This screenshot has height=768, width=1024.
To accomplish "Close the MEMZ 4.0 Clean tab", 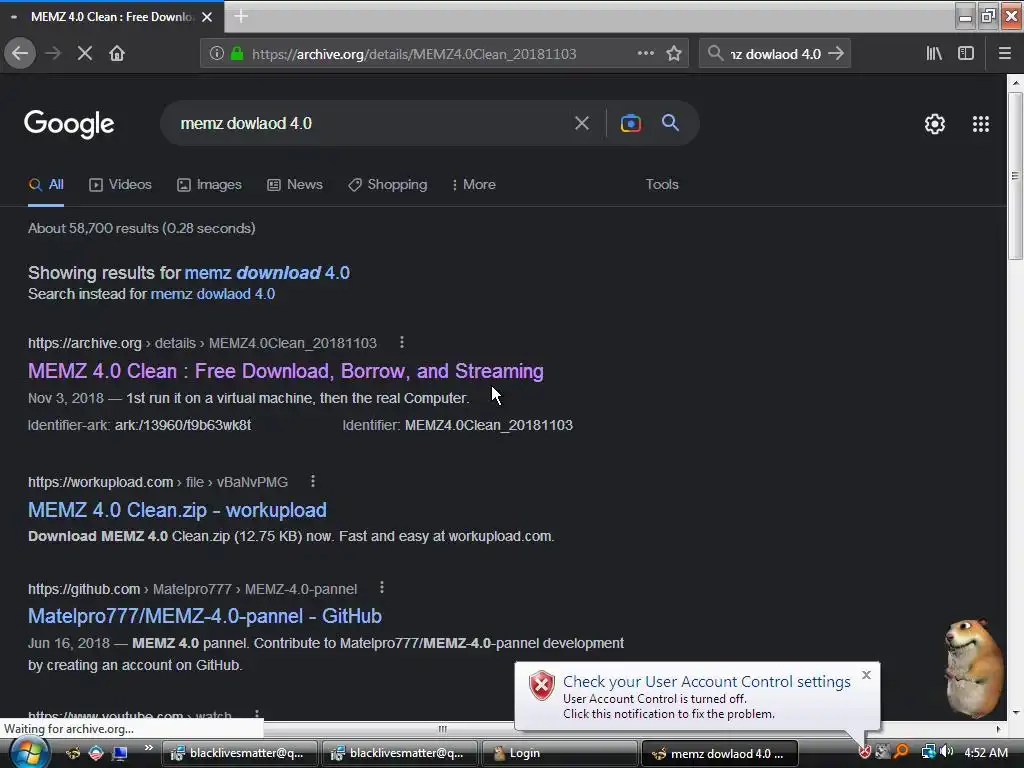I will click(207, 17).
